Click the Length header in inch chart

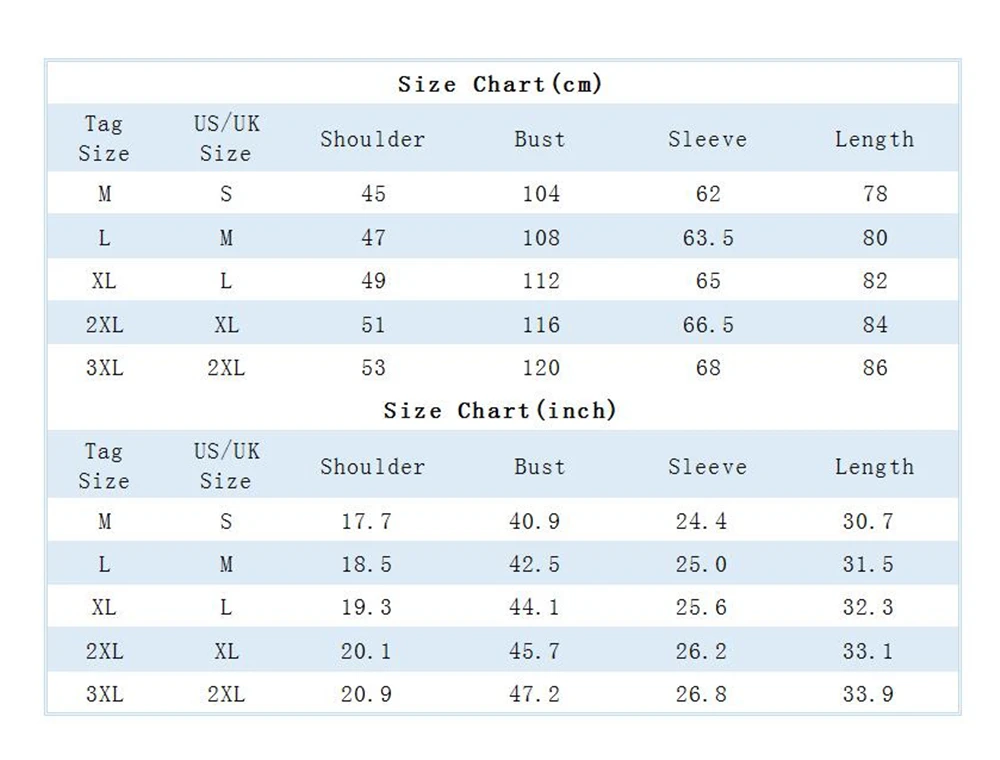pyautogui.click(x=874, y=467)
